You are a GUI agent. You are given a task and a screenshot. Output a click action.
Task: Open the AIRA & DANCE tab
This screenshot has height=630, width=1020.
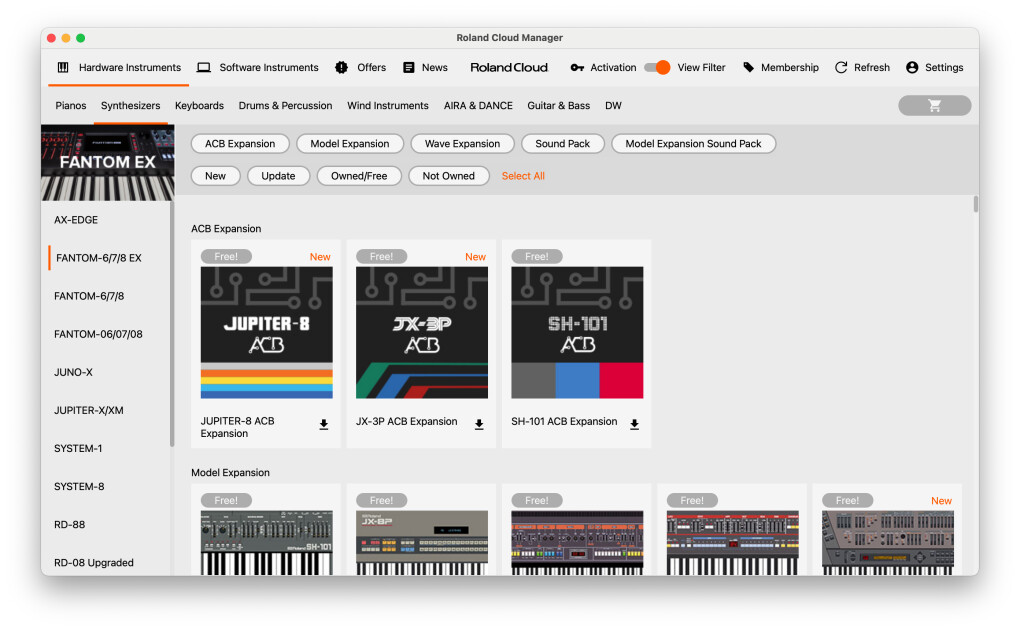[x=478, y=105]
